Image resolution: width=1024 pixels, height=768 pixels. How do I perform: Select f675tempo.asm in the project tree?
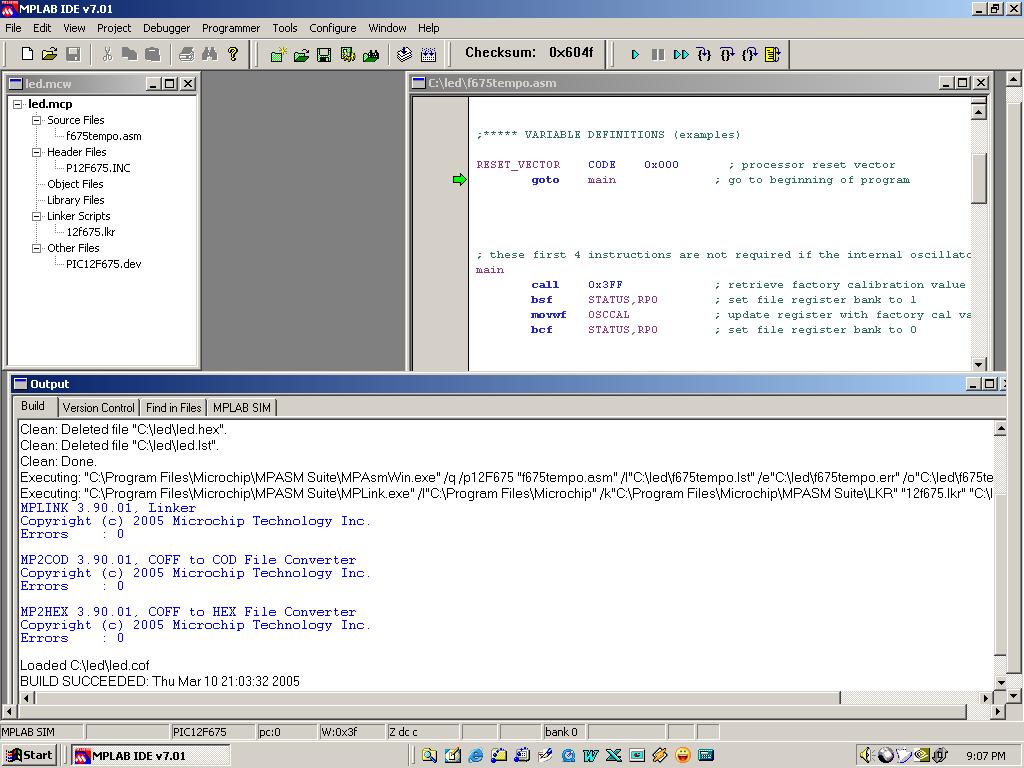tap(103, 136)
